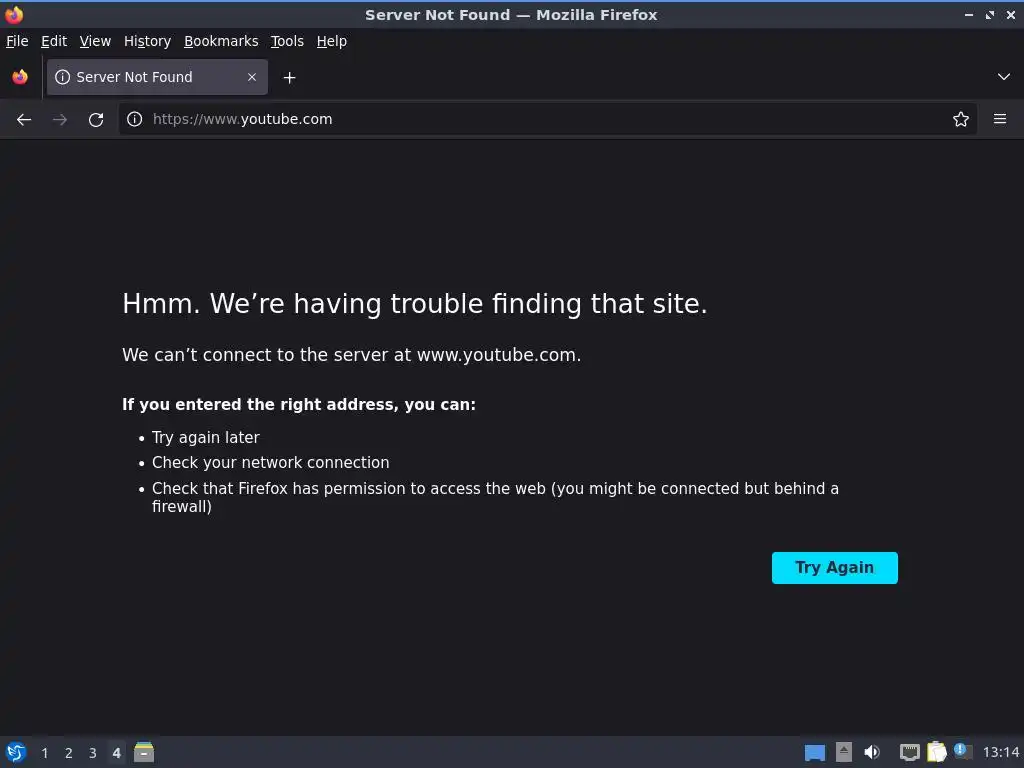Open the volume speaker control
Screen dimensions: 1024x768
pos(872,752)
